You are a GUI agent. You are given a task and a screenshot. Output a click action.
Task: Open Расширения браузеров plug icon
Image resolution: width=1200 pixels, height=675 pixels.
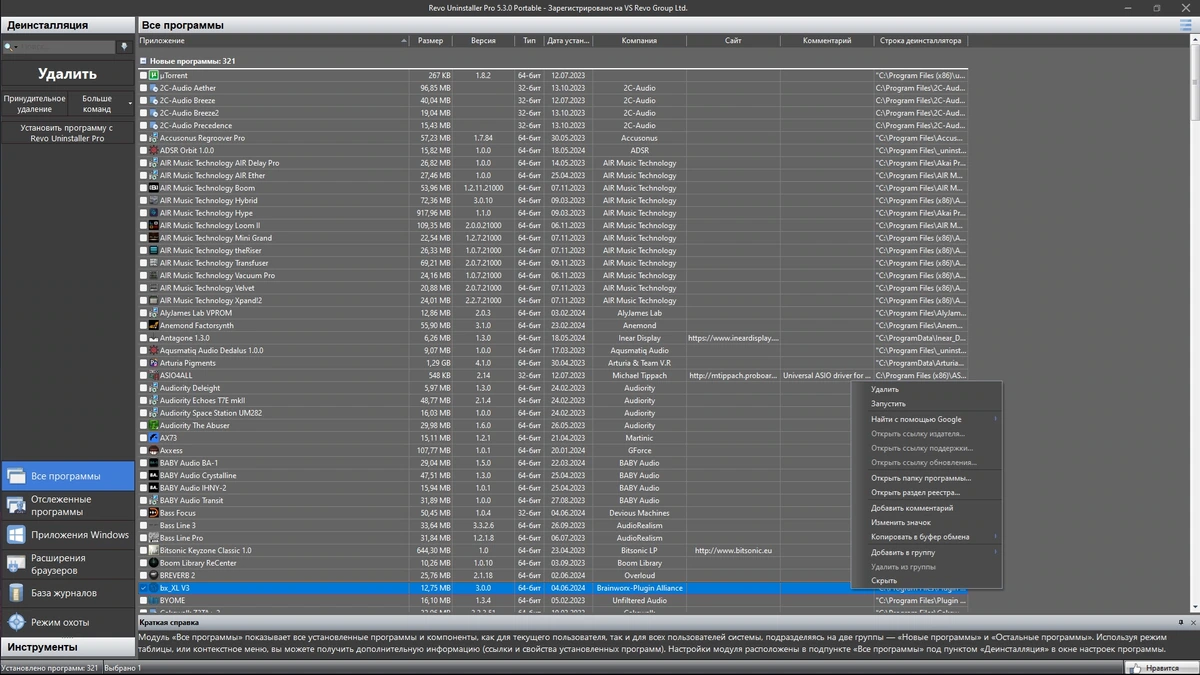[15, 564]
